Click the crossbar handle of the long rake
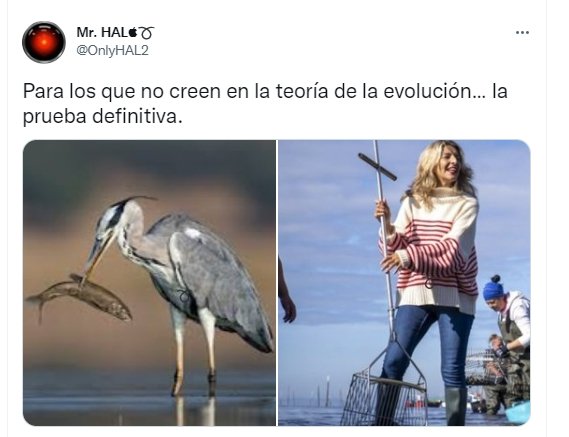 pyautogui.click(x=377, y=167)
